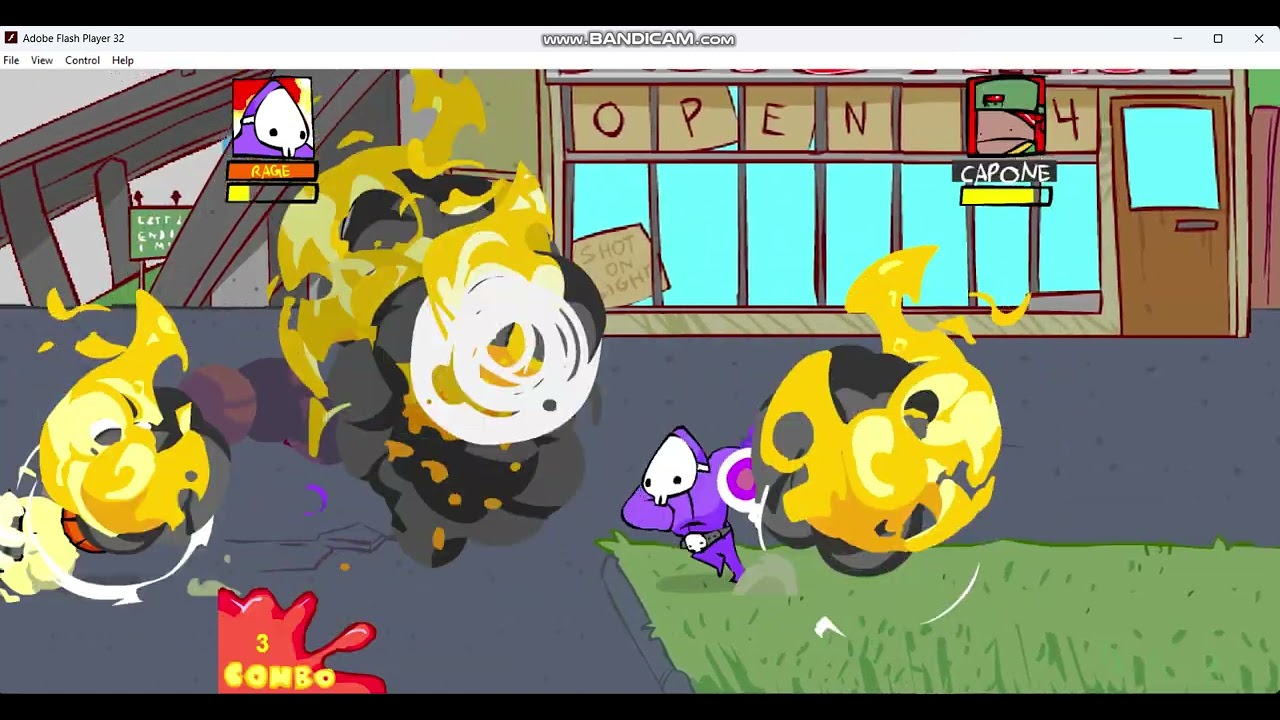
Task: Maximize the Flash Player window
Action: (x=1218, y=38)
